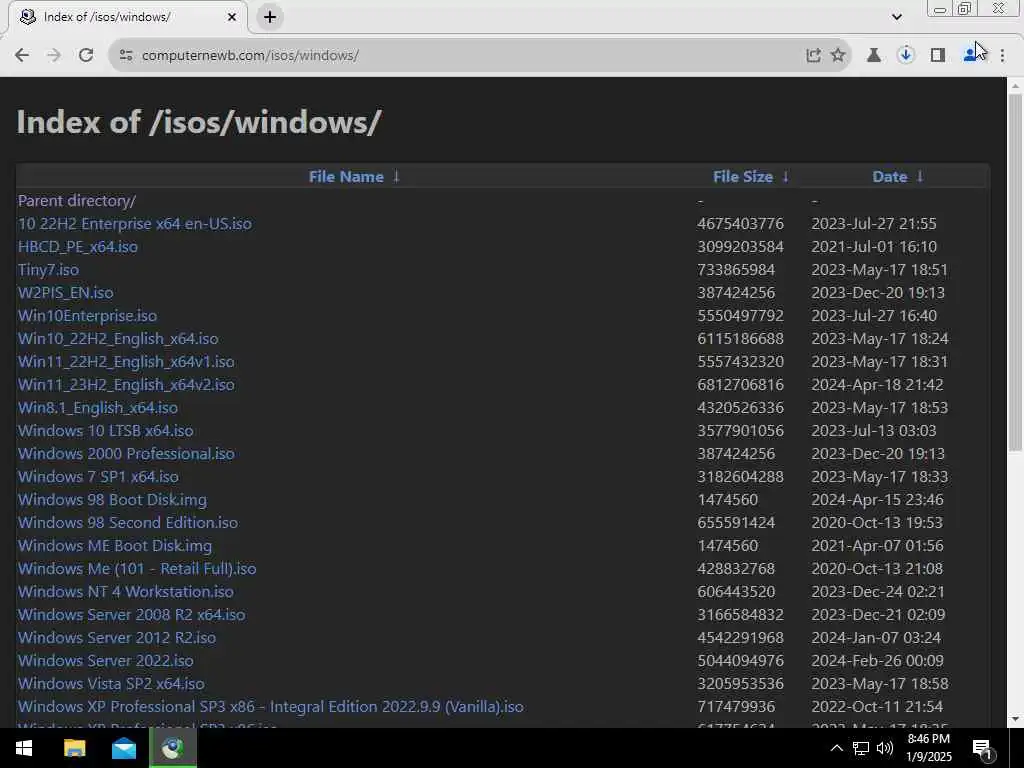Download Windows 98 Boot Disk.img
This screenshot has width=1024, height=768.
click(x=112, y=500)
